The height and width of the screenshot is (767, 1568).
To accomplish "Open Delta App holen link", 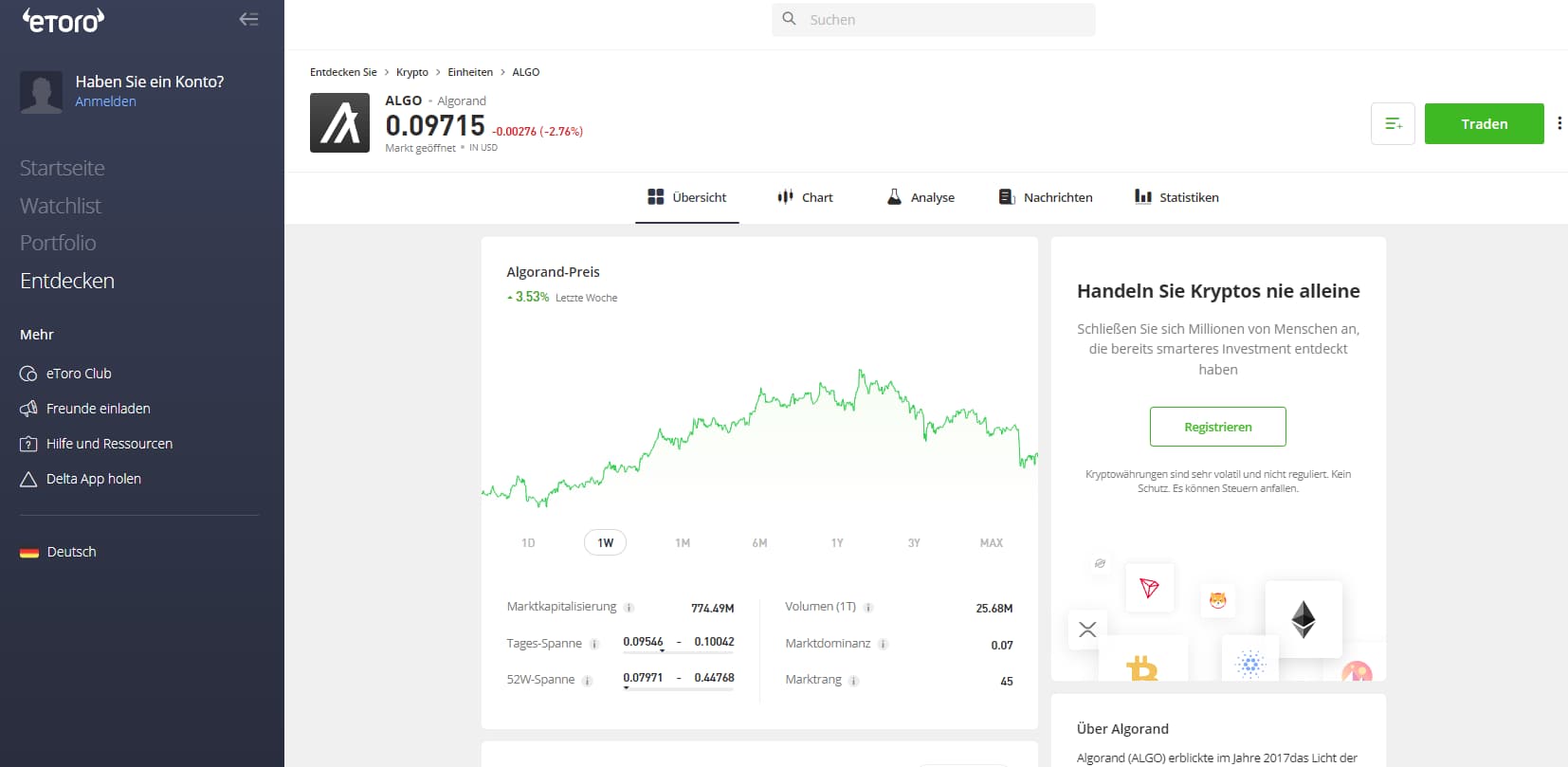I will coord(94,479).
